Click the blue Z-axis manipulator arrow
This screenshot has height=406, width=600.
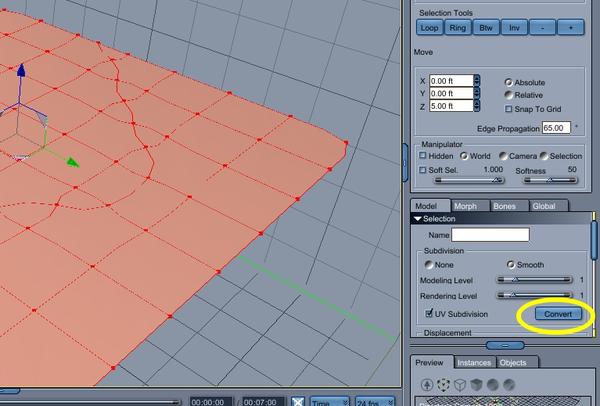21,71
